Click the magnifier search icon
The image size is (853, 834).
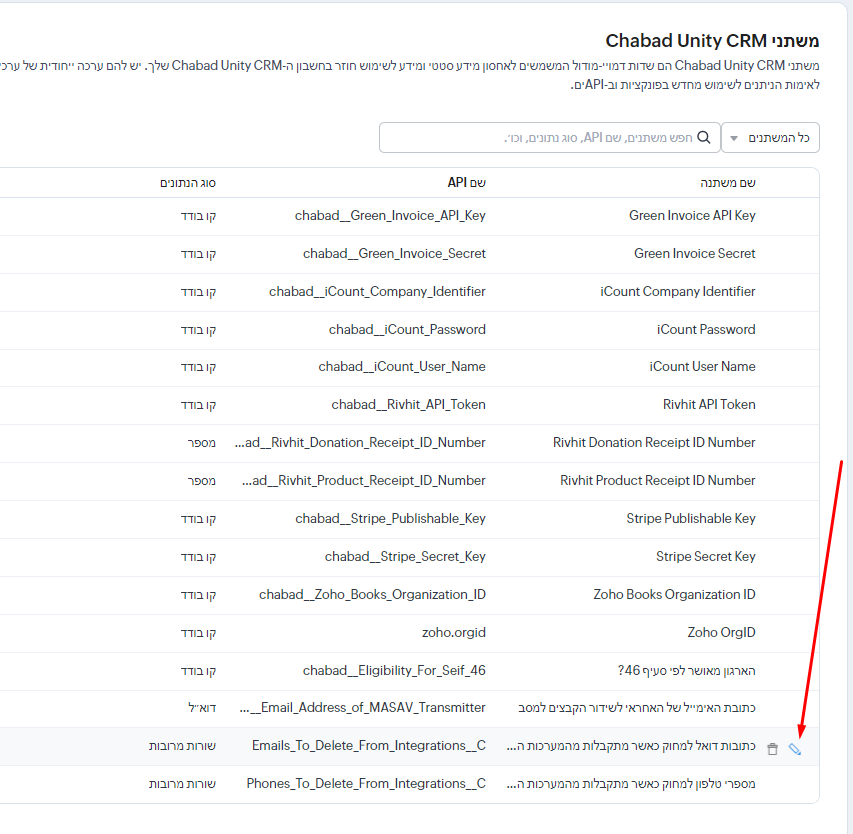pyautogui.click(x=703, y=137)
